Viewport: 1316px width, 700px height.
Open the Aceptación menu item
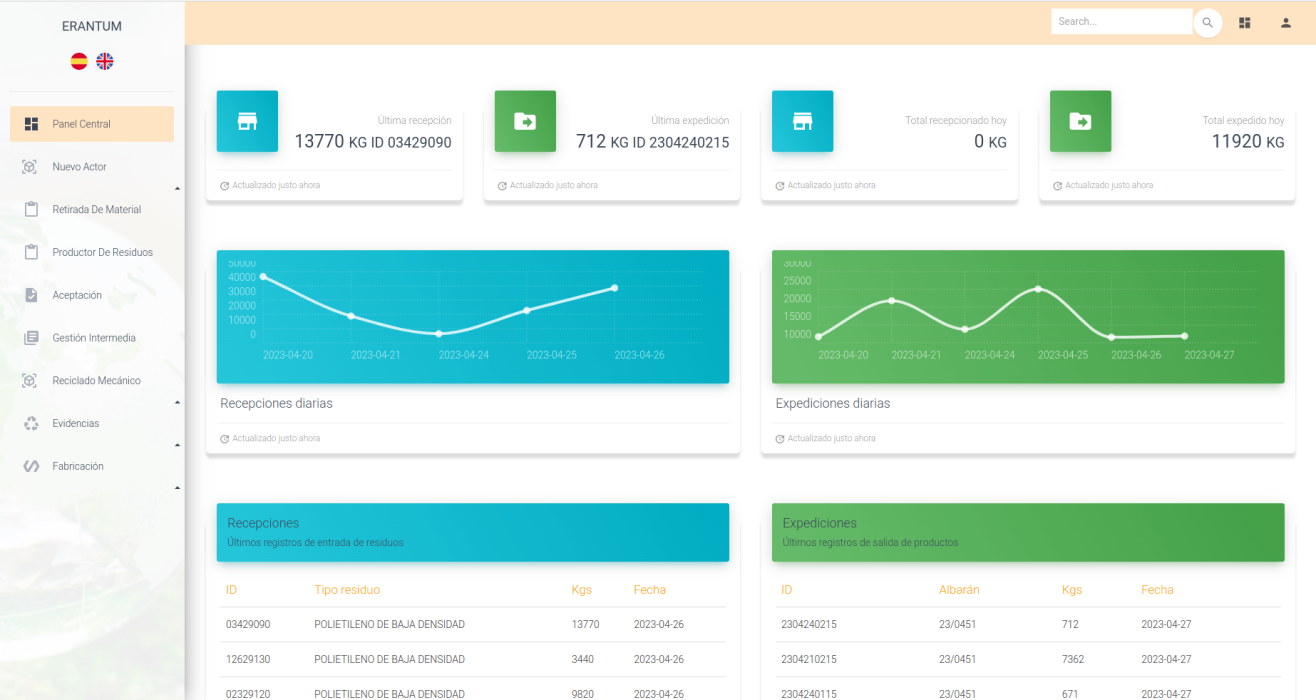coord(77,296)
